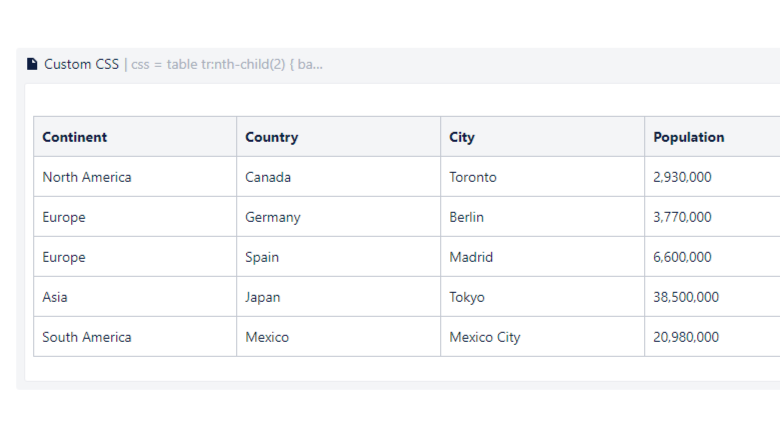This screenshot has width=780, height=444.
Task: Click the Toronto city cell
Action: (x=473, y=177)
